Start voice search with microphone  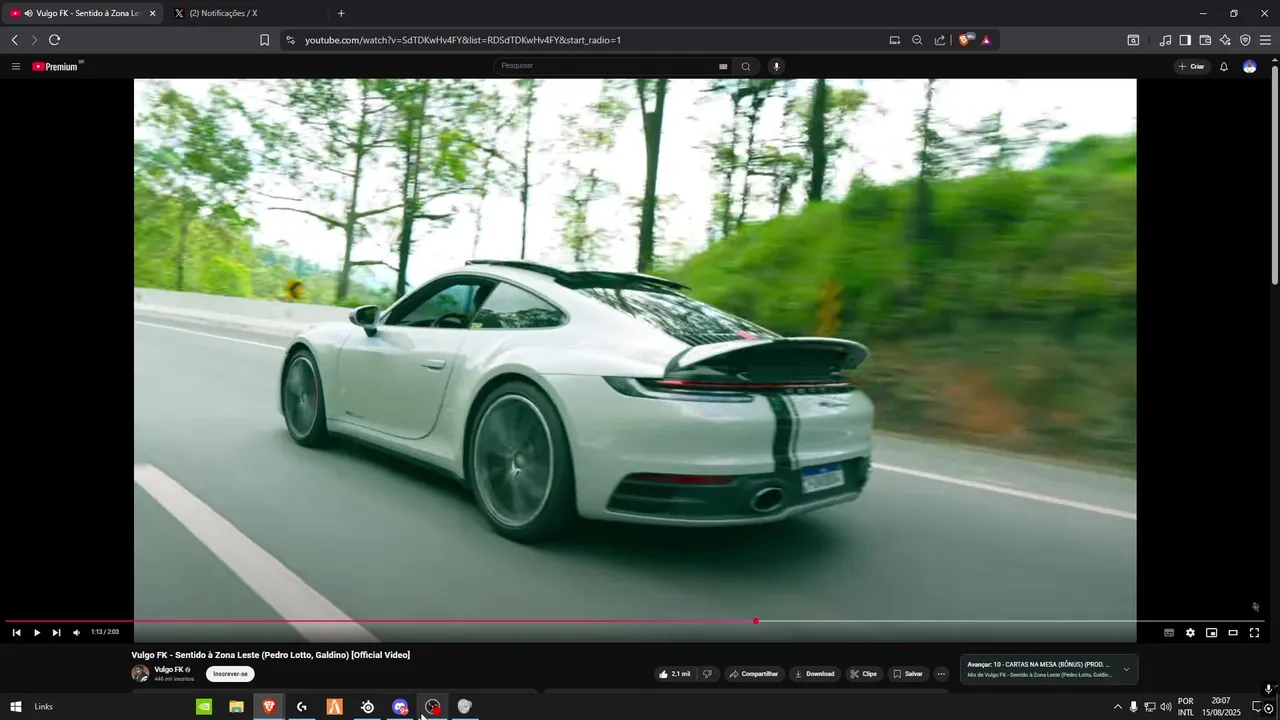[776, 66]
